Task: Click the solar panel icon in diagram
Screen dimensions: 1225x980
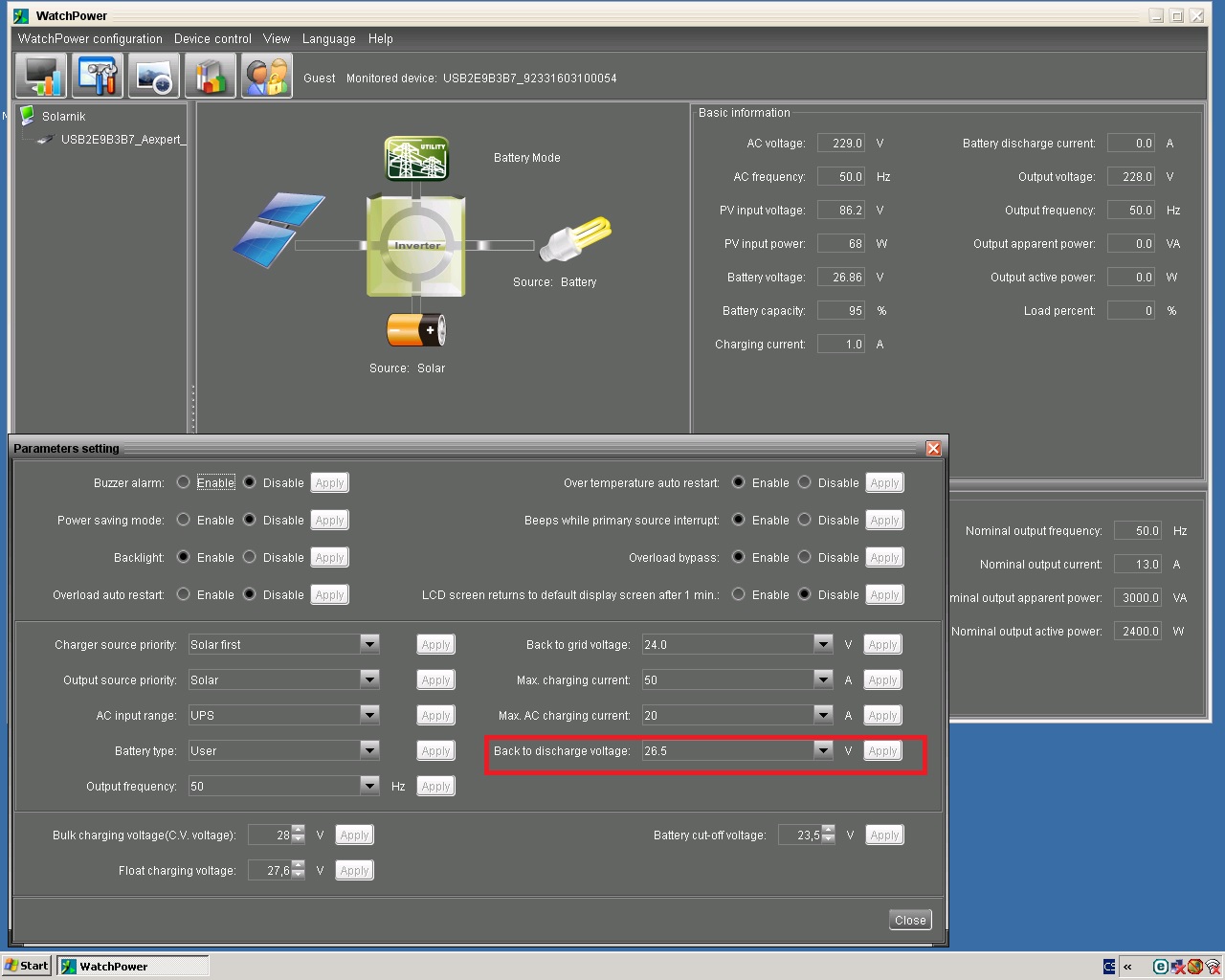Action: (278, 230)
